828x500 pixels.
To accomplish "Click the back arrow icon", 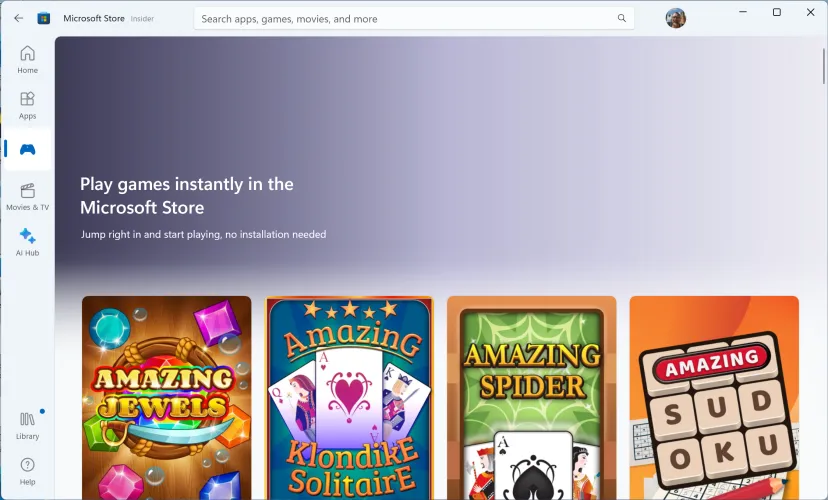I will pyautogui.click(x=18, y=18).
